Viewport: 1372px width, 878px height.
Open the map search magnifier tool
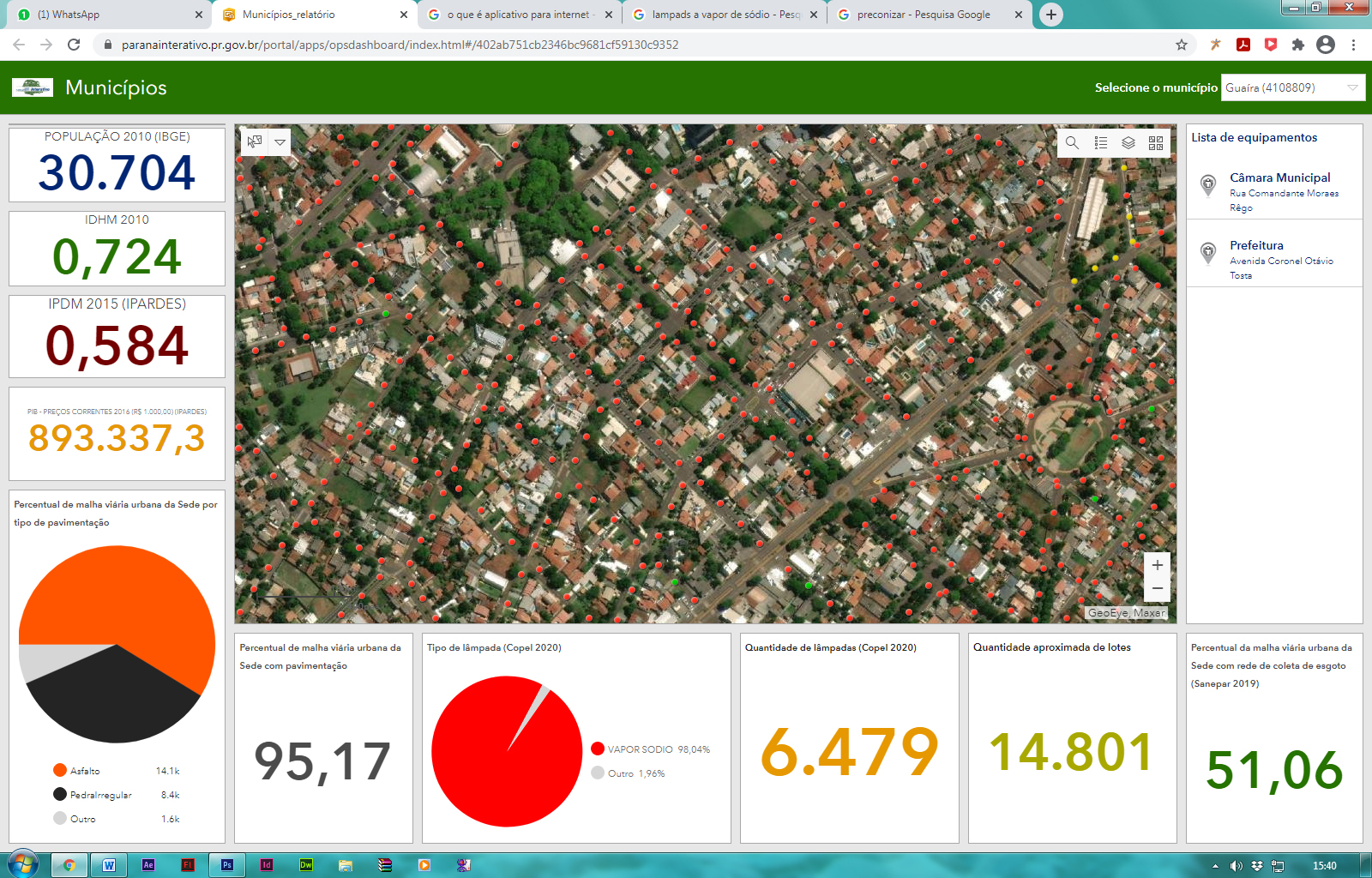point(1072,143)
